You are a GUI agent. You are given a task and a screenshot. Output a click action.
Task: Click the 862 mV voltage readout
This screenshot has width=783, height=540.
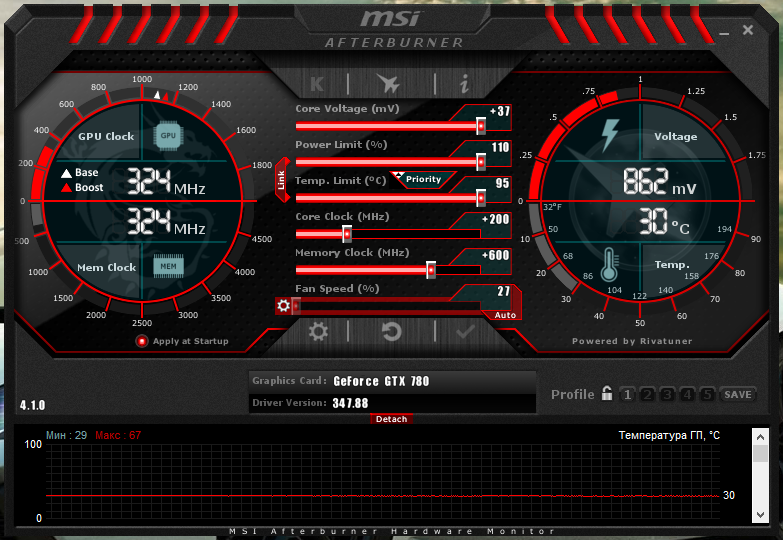pyautogui.click(x=659, y=181)
